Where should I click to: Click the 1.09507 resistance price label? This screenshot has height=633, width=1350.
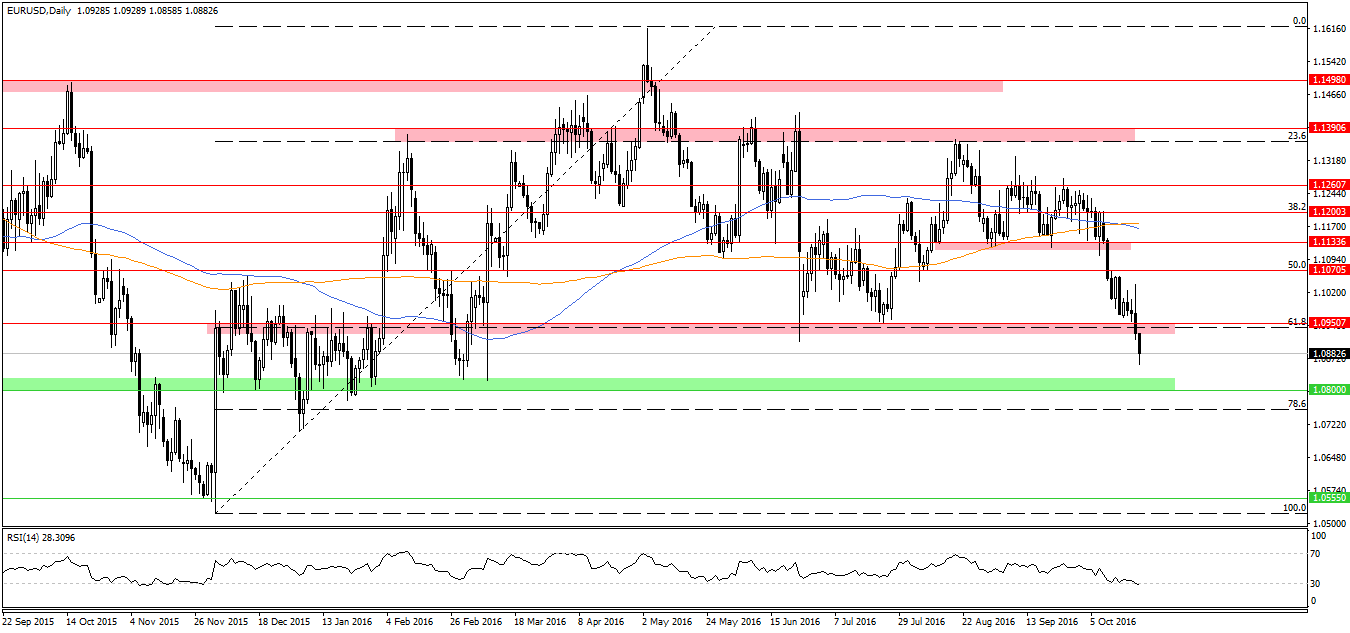(x=1328, y=323)
